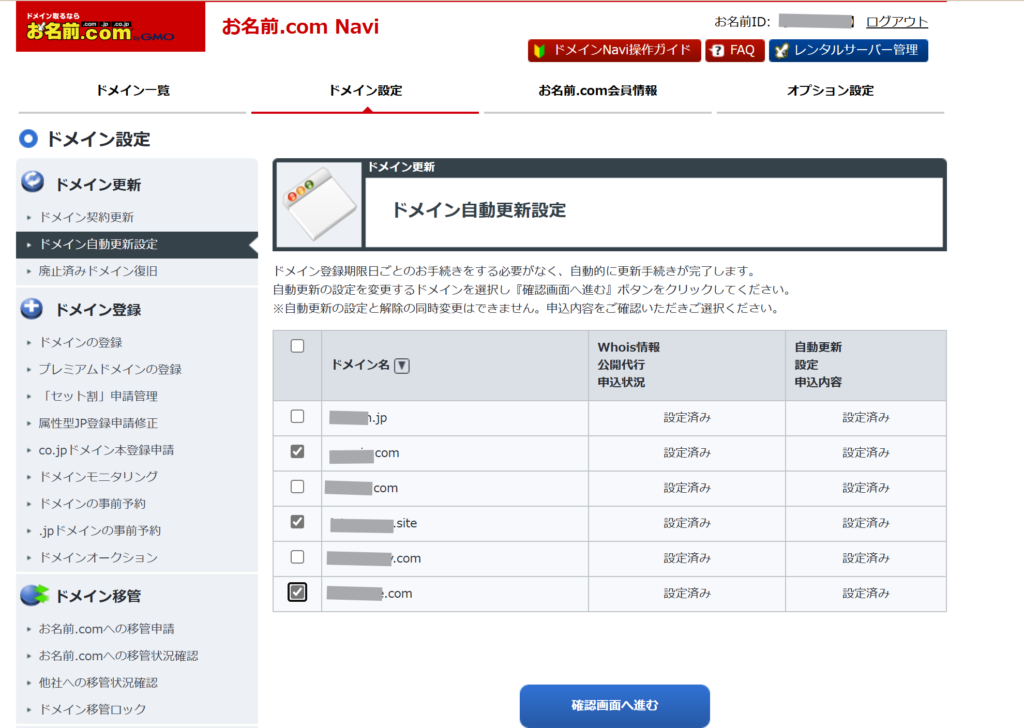Click the ドメイン移管 sidebar section heading
Screen dimensions: 1024x728
pyautogui.click(x=98, y=595)
